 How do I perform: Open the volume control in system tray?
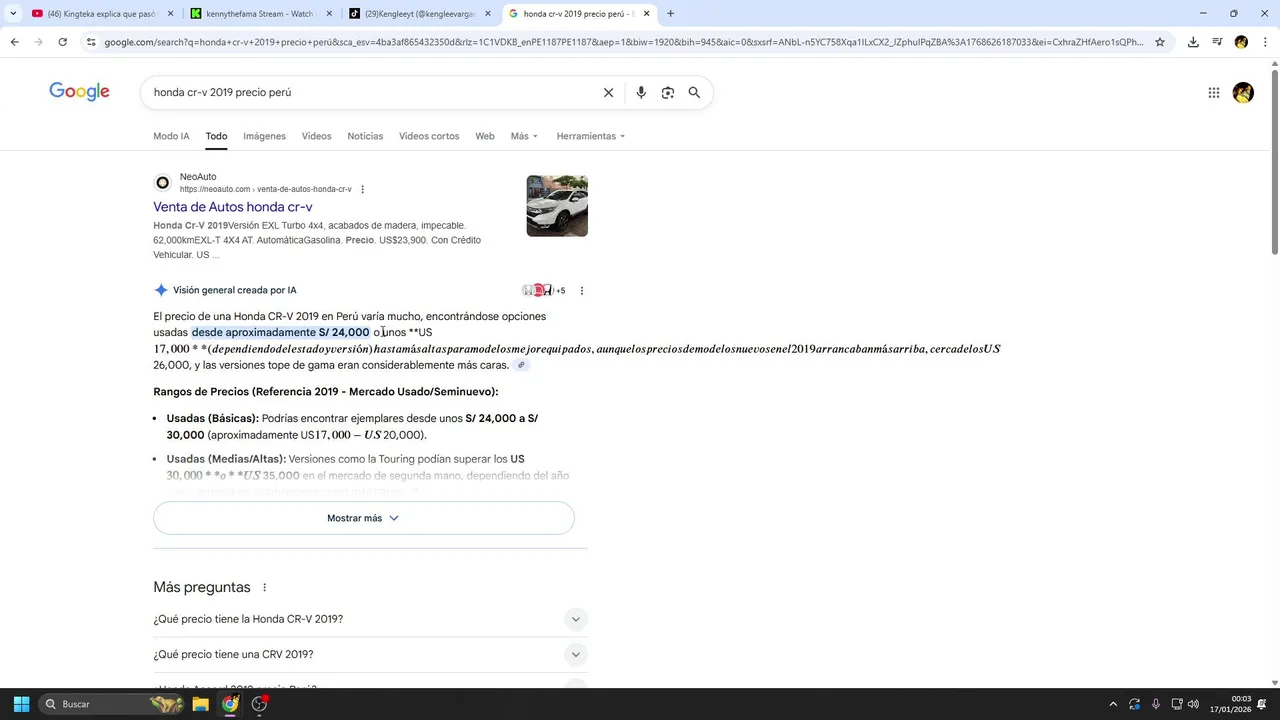(x=1193, y=704)
